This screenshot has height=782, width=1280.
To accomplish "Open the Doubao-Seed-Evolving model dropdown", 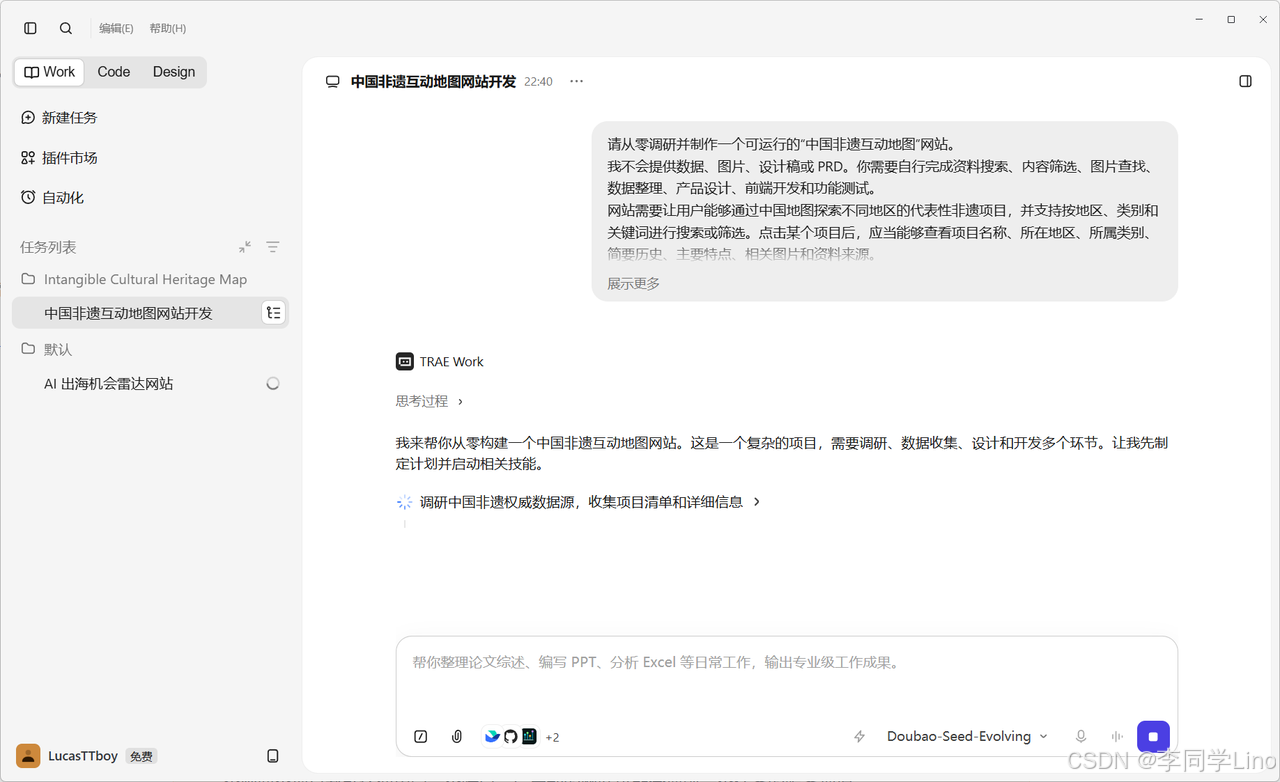I will pyautogui.click(x=967, y=737).
